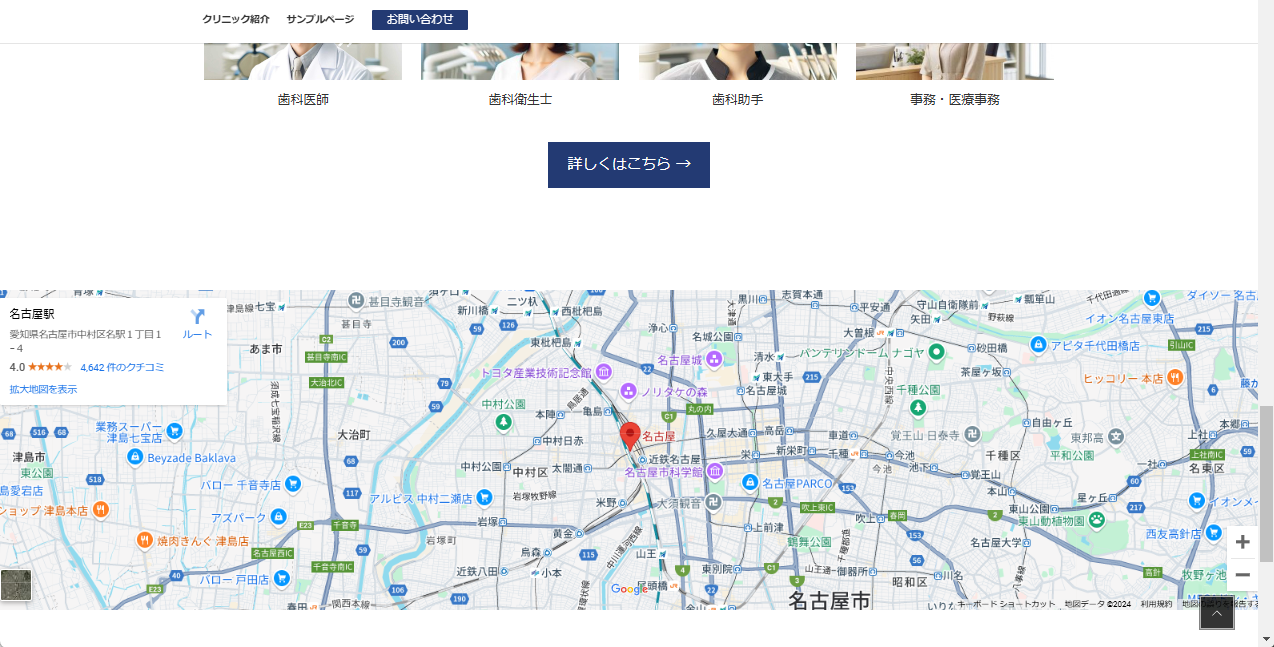
Task: Zoom in on the map
Action: [x=1242, y=542]
